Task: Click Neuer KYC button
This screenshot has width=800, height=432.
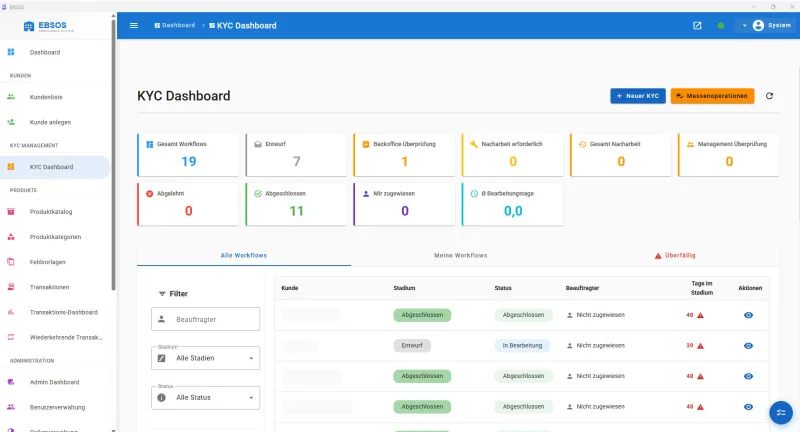Action: [638, 96]
